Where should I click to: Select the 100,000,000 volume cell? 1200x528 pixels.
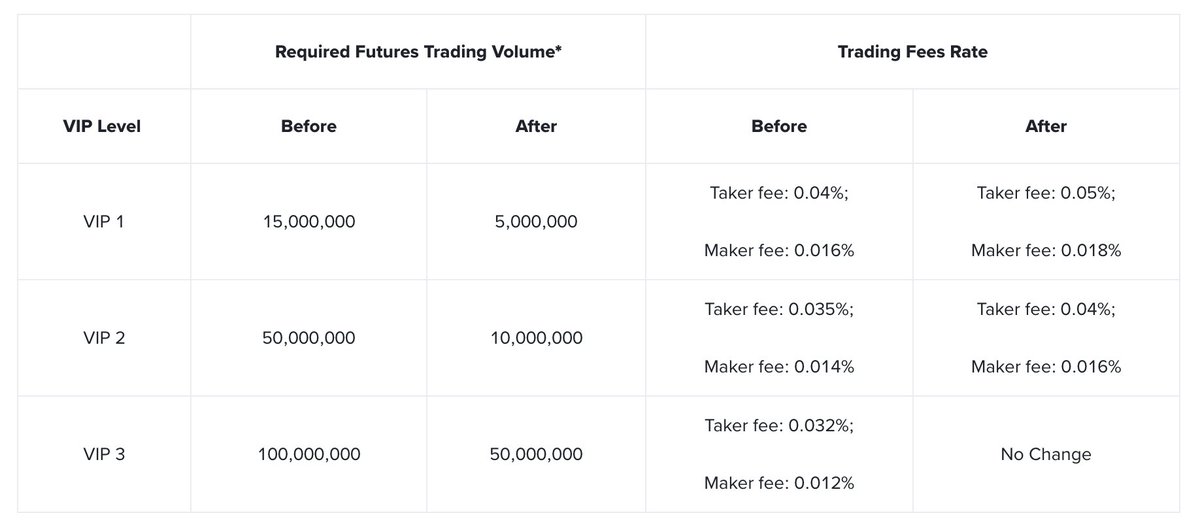point(308,454)
